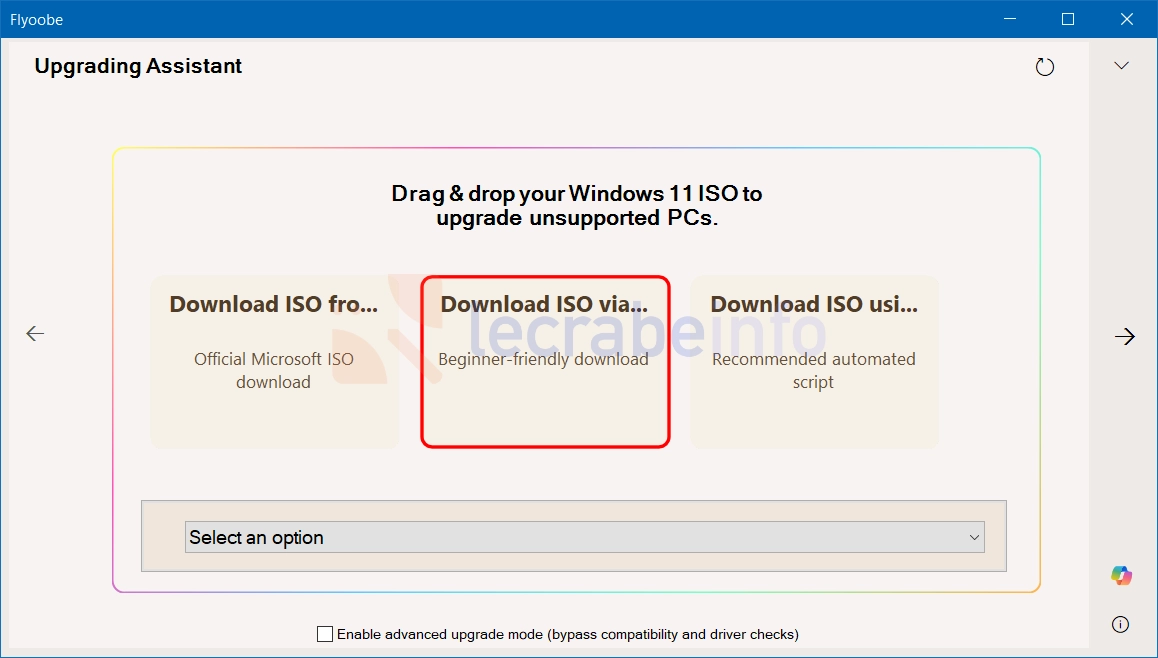Screen dimensions: 1158x658
Task: Advance with the right arrow icon
Action: tap(1125, 337)
